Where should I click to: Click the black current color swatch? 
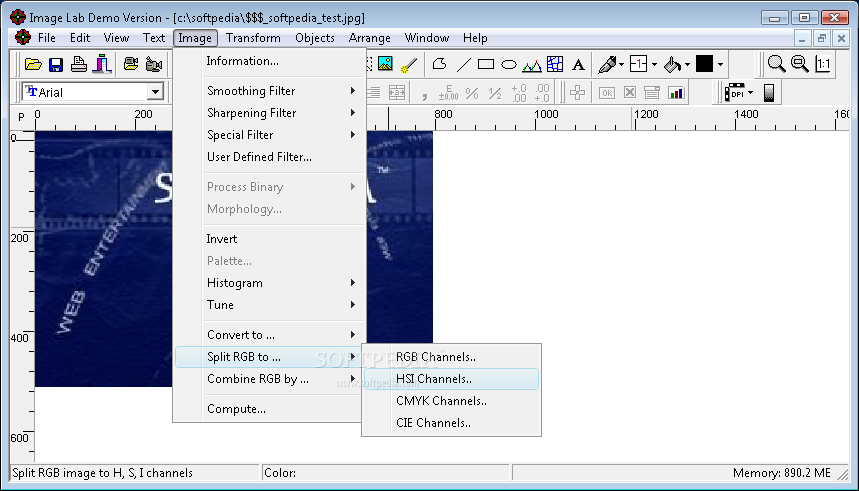[705, 64]
